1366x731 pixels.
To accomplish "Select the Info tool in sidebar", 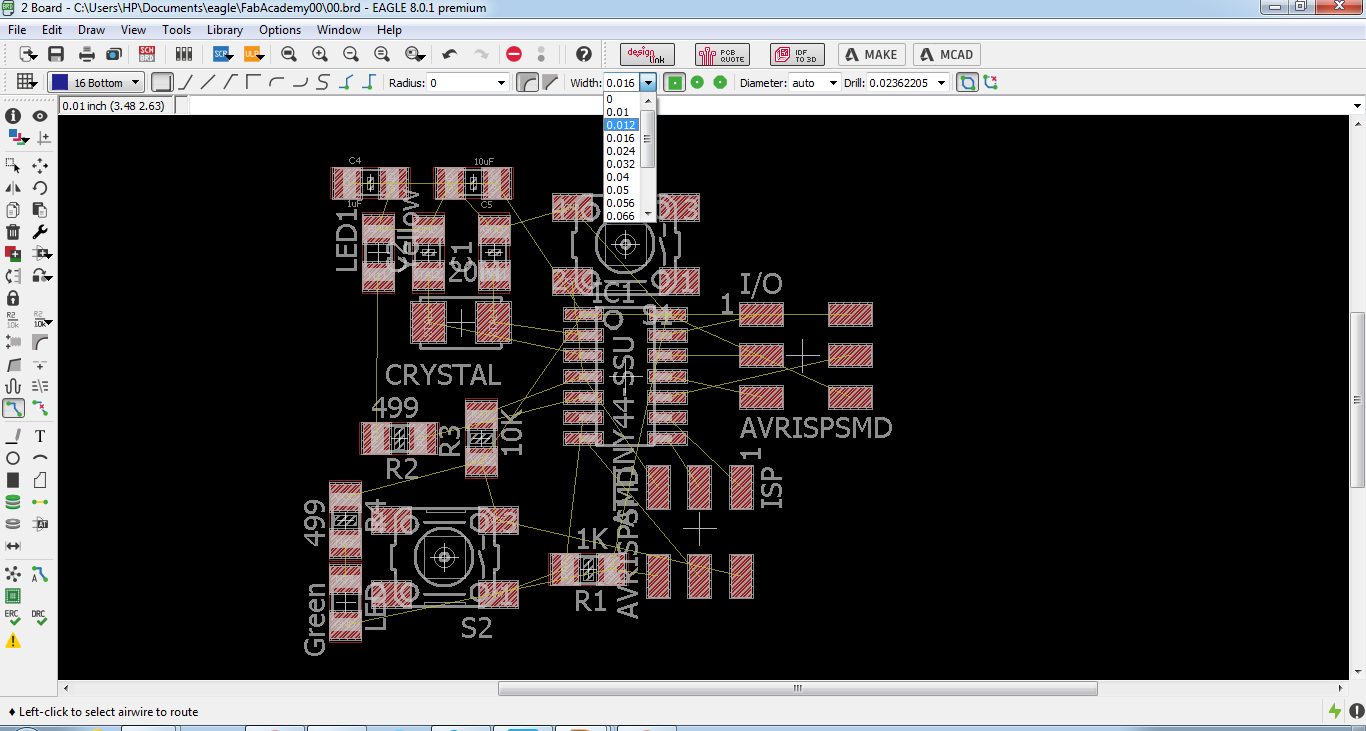I will [x=13, y=116].
